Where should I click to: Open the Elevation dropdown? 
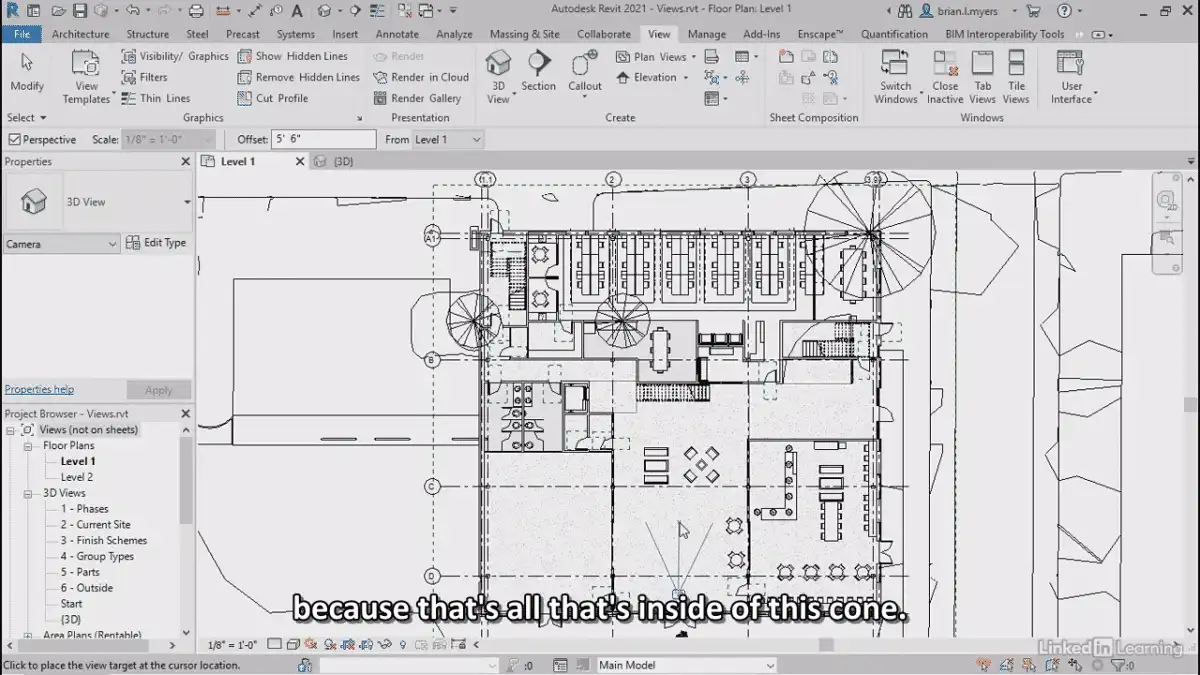(x=653, y=77)
